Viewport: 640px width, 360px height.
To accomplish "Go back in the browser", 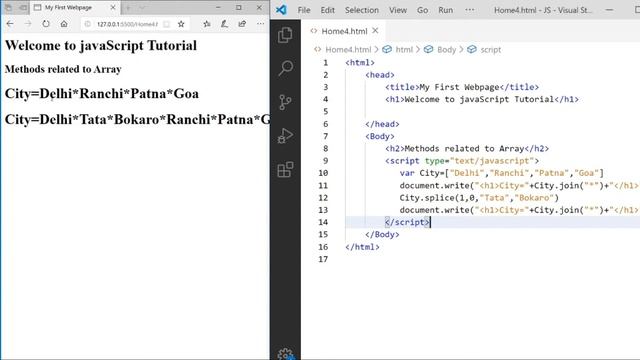I will [x=10, y=24].
